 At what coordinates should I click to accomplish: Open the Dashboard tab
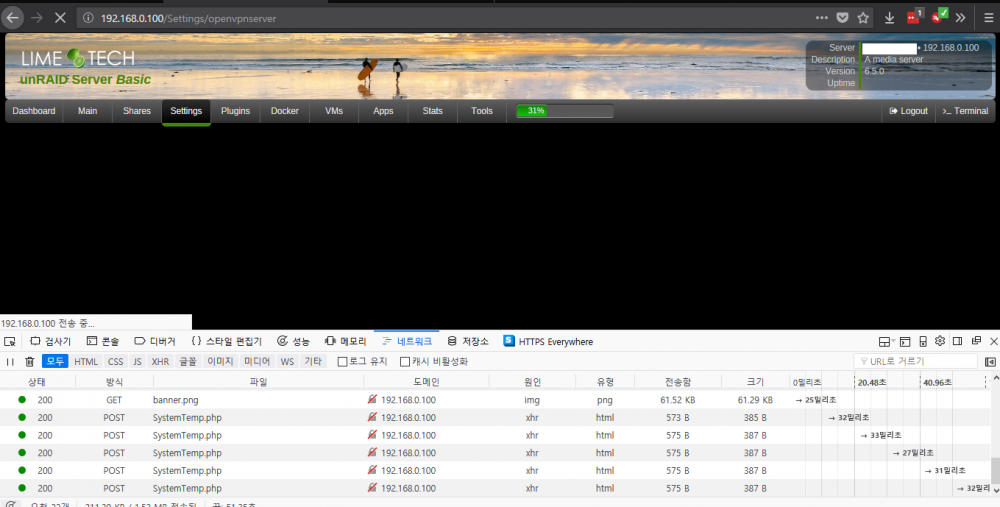(x=34, y=111)
